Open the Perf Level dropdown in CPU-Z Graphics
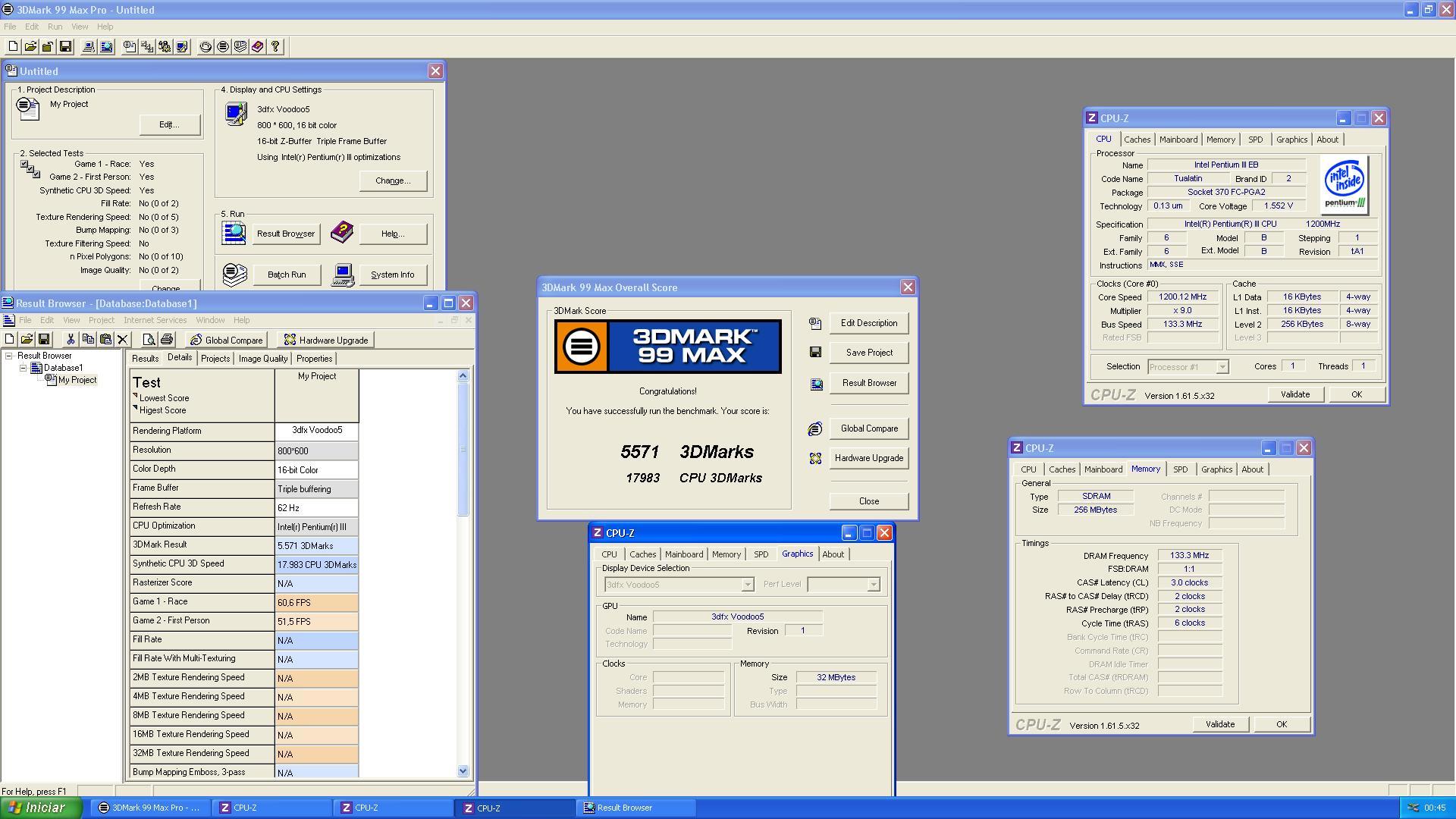 (873, 585)
